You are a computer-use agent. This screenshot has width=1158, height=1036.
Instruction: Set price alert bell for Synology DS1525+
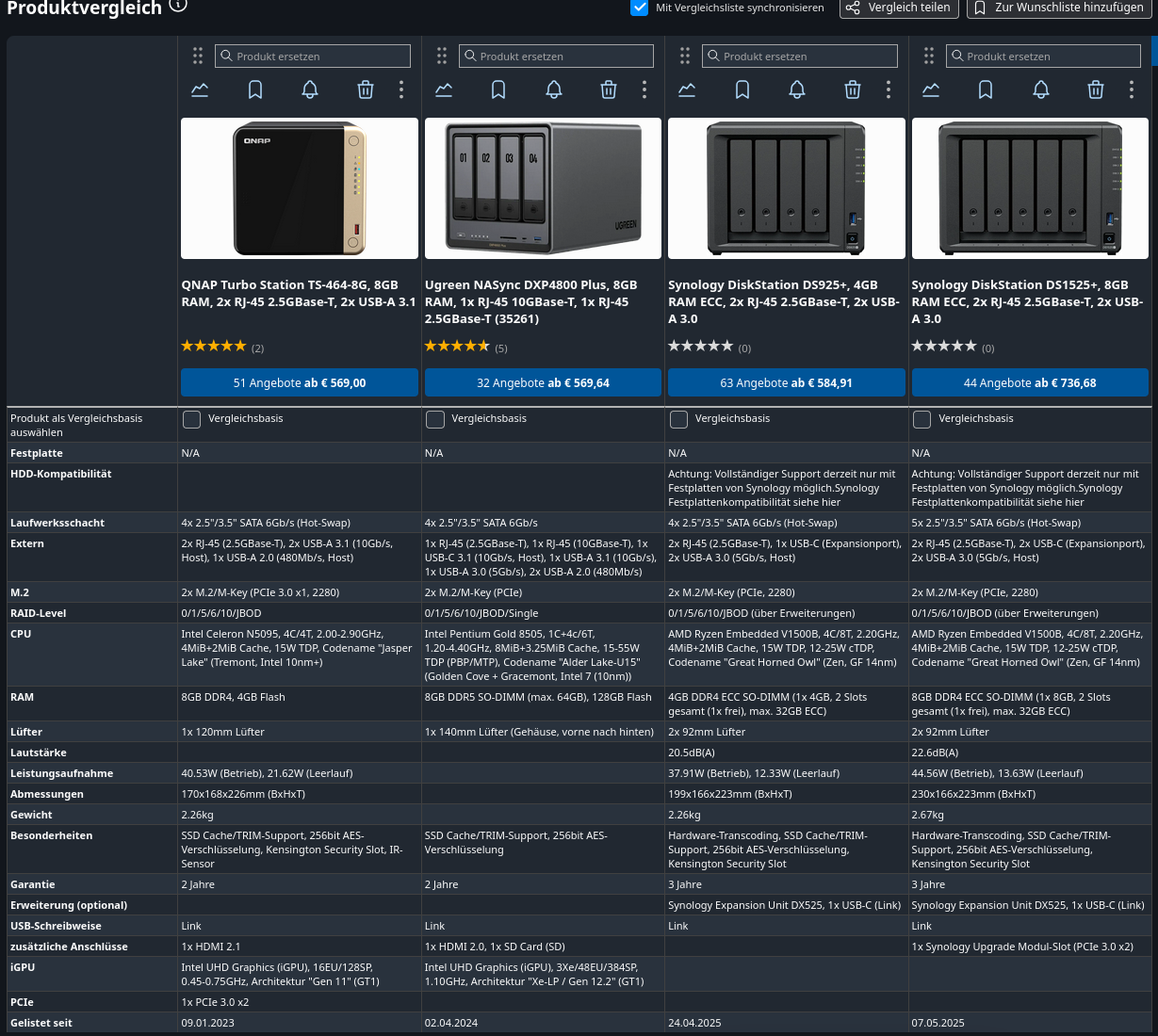(x=1041, y=89)
